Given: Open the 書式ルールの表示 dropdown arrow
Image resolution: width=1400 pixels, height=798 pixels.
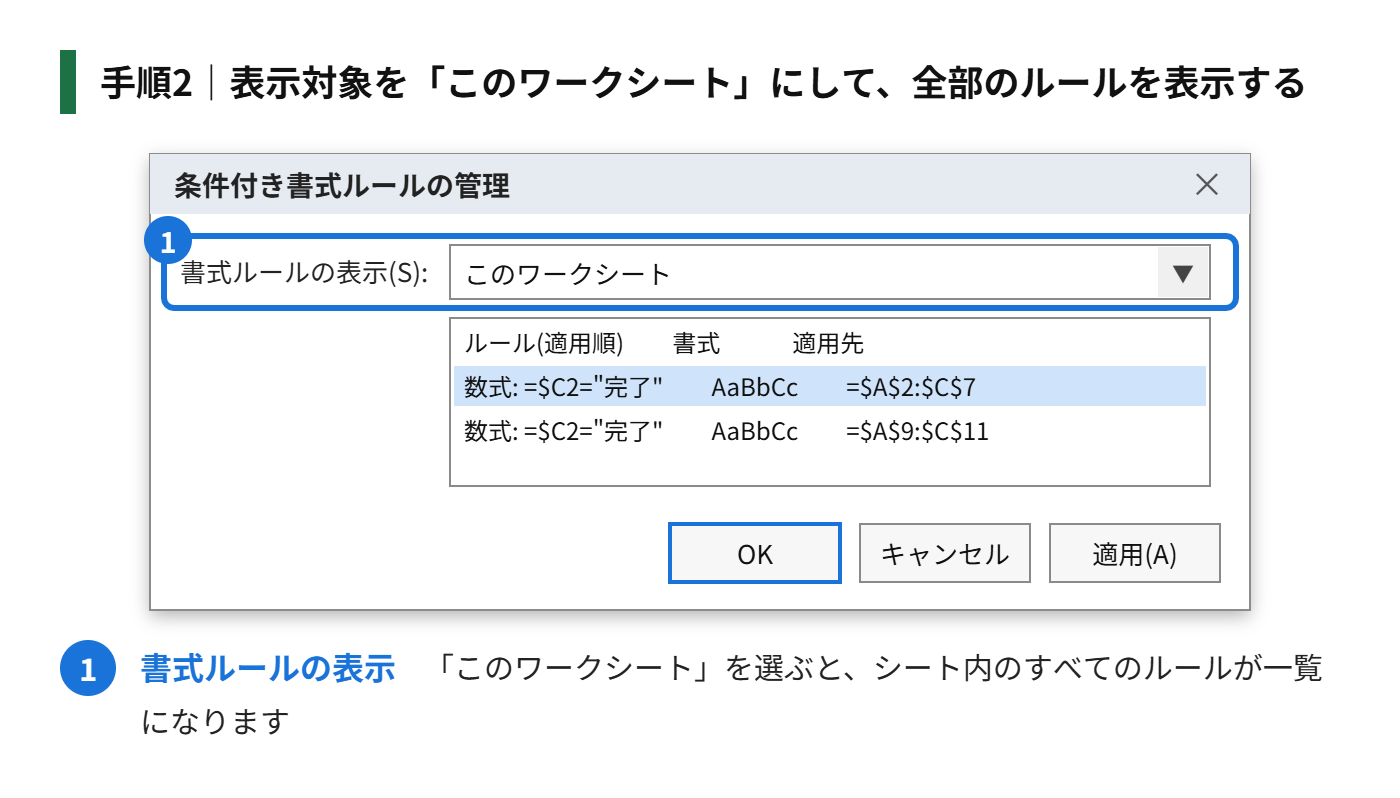Looking at the screenshot, I should point(1183,274).
